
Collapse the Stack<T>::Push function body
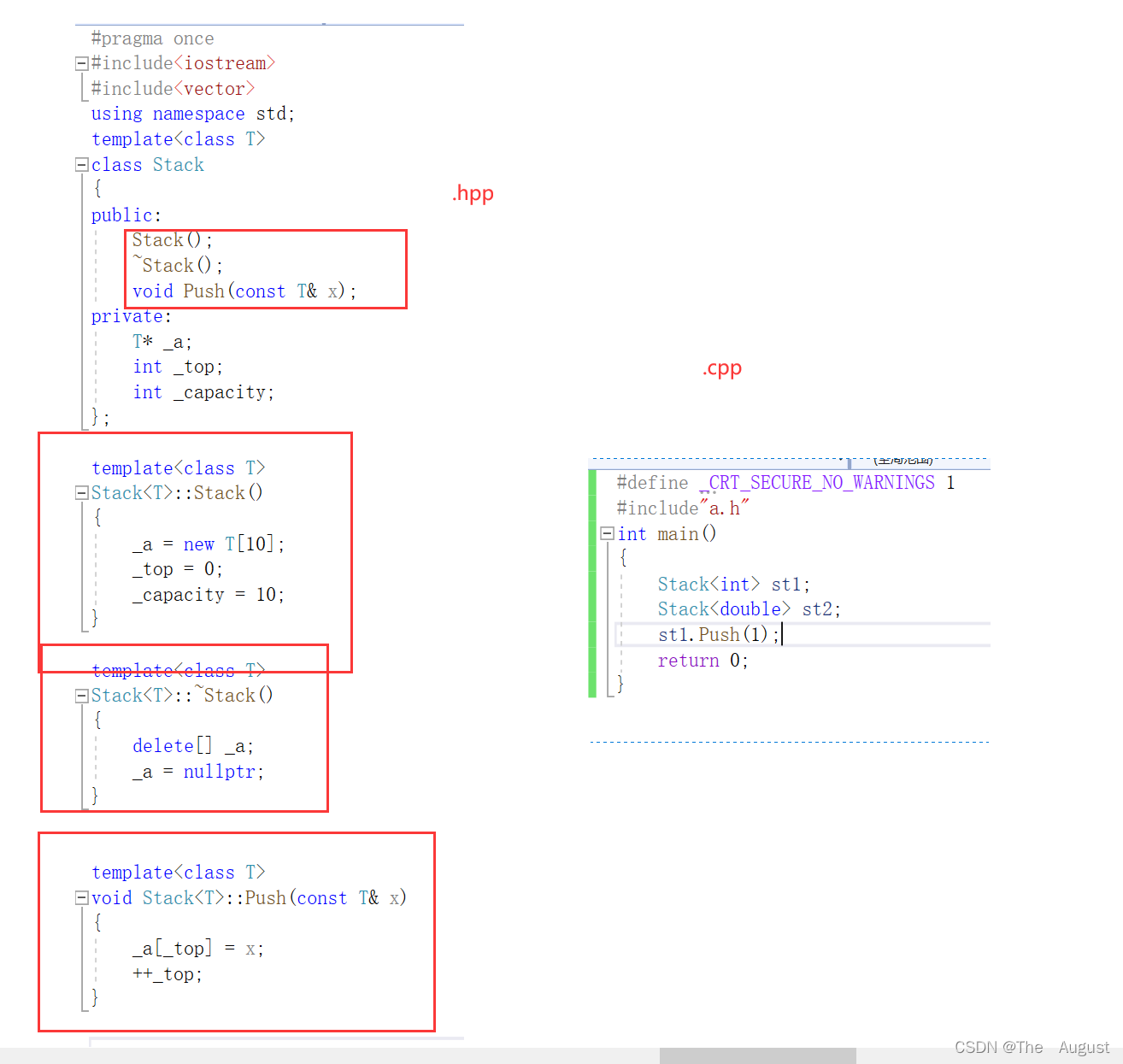pyautogui.click(x=81, y=898)
